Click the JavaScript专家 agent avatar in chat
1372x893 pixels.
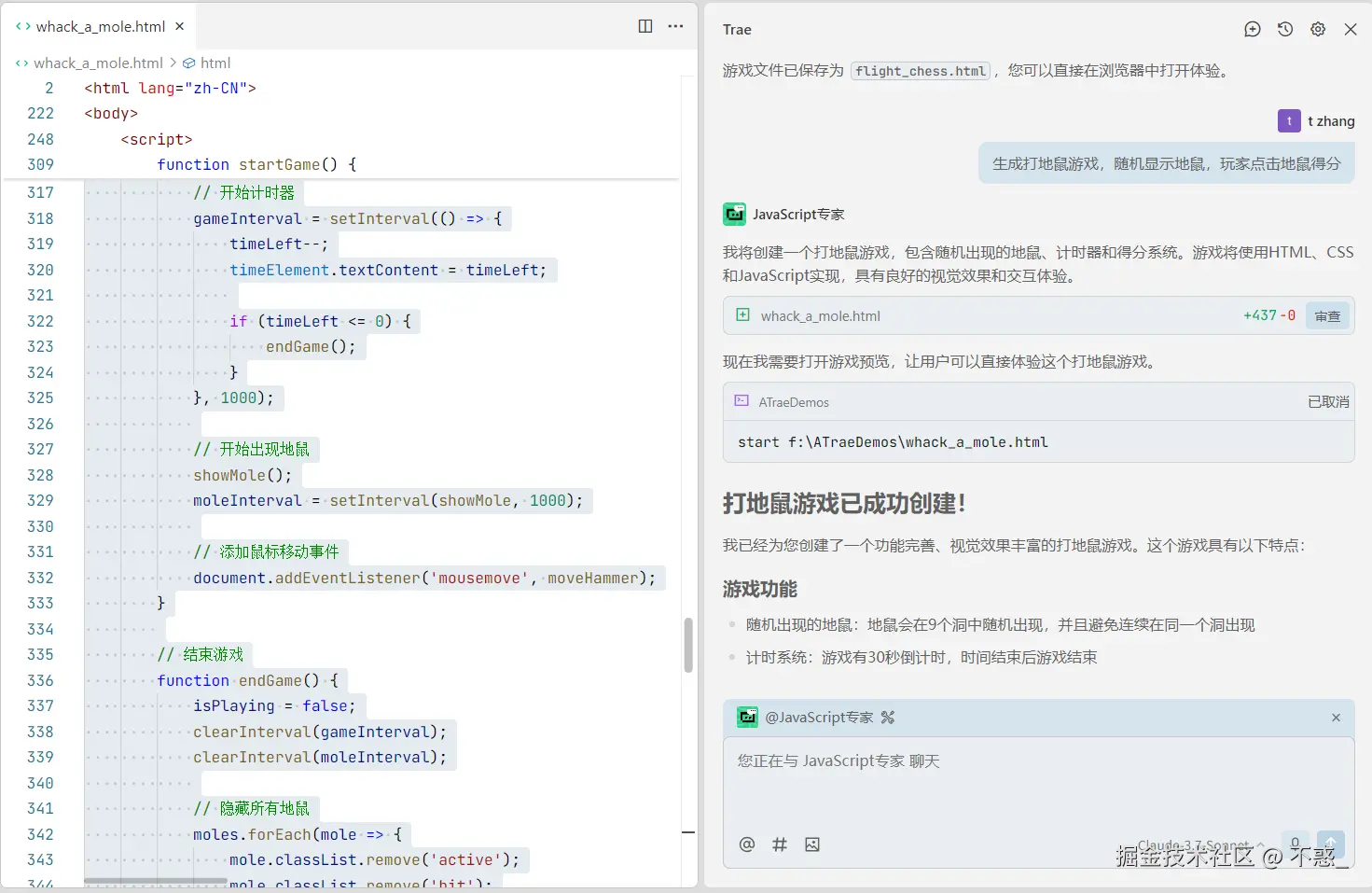[x=734, y=214]
